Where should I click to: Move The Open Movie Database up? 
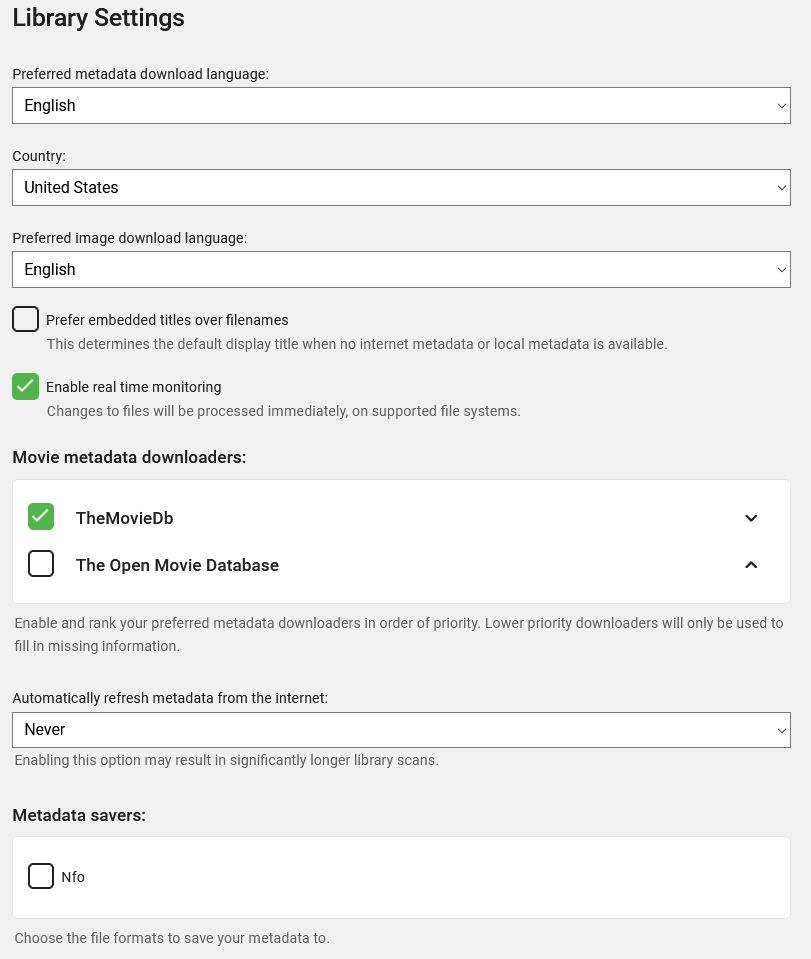[x=751, y=565]
